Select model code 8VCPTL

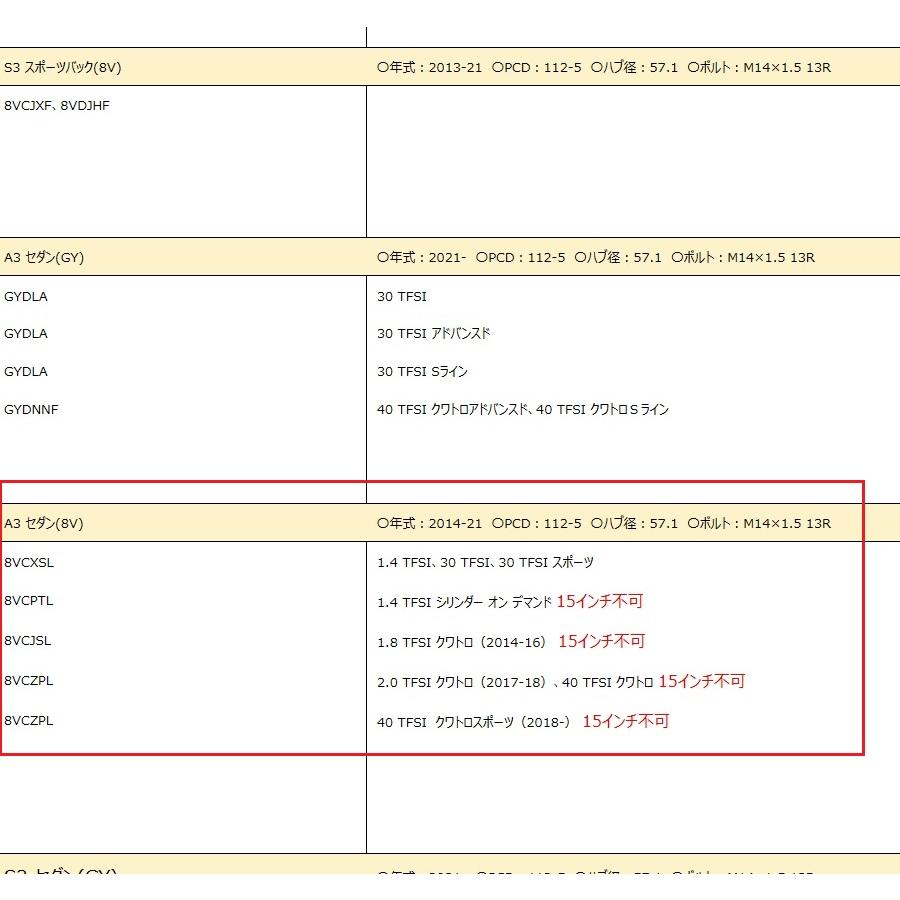pyautogui.click(x=29, y=601)
